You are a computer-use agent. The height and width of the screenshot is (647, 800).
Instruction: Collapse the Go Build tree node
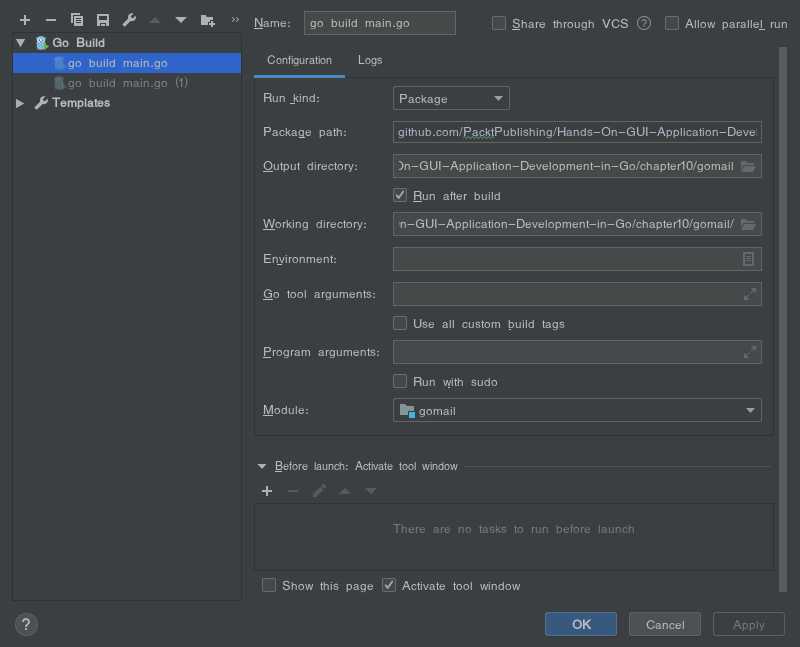pos(21,43)
